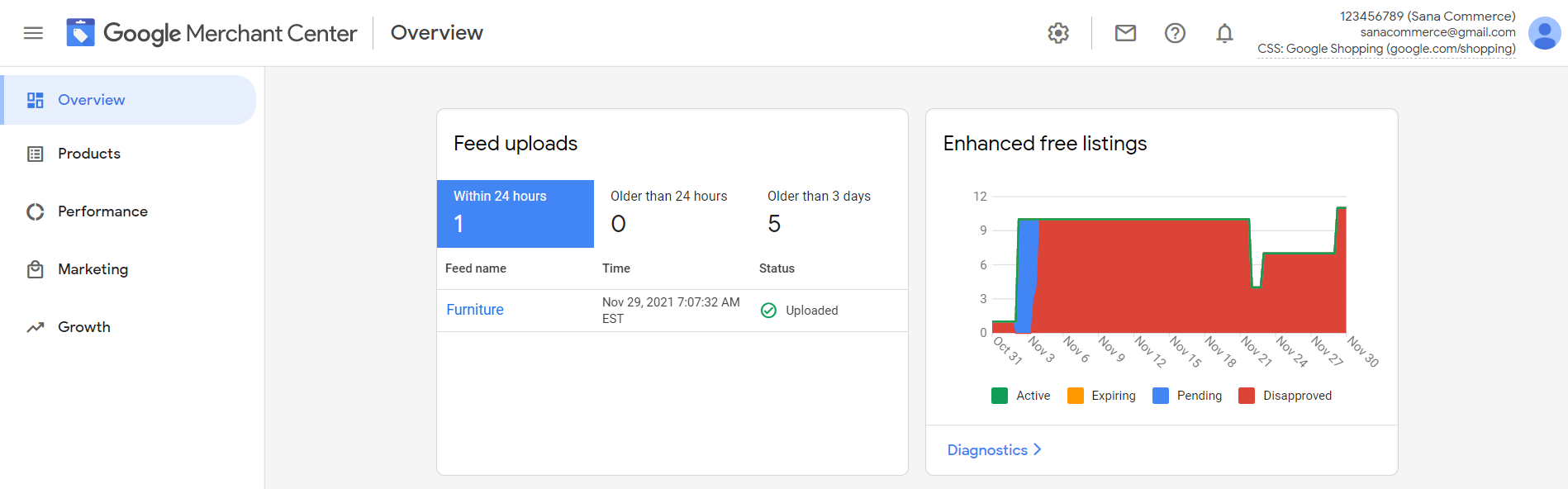Click the Enhanced free listings card title
Image resolution: width=1568 pixels, height=489 pixels.
point(1045,144)
